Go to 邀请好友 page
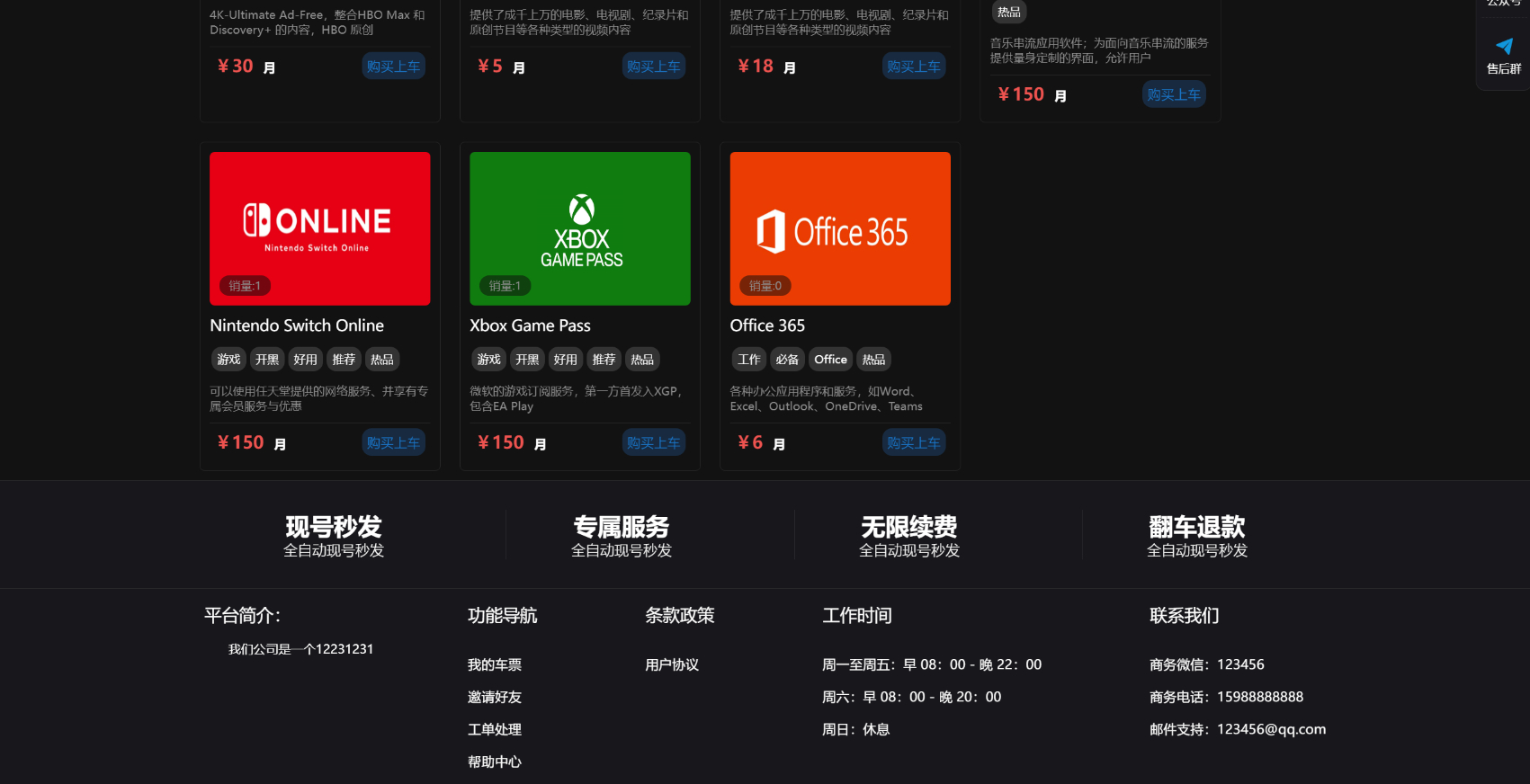The image size is (1530, 784). [x=494, y=698]
